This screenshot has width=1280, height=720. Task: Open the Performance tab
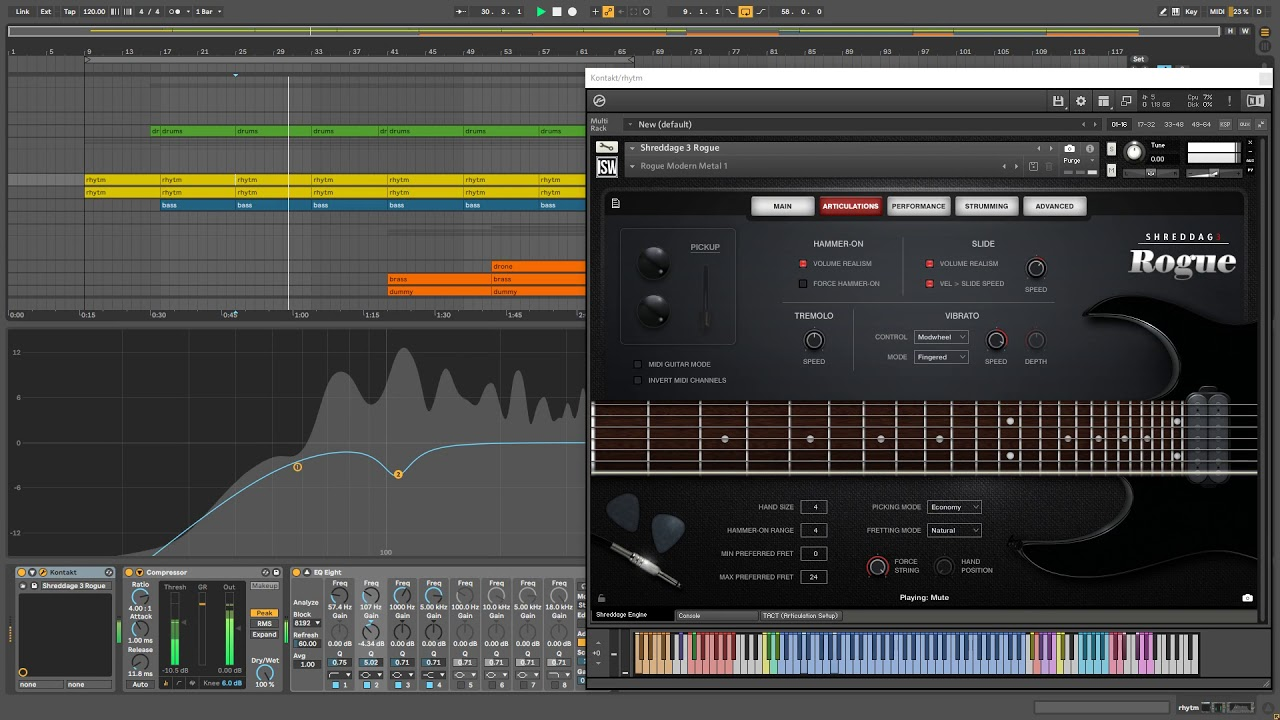tap(918, 206)
